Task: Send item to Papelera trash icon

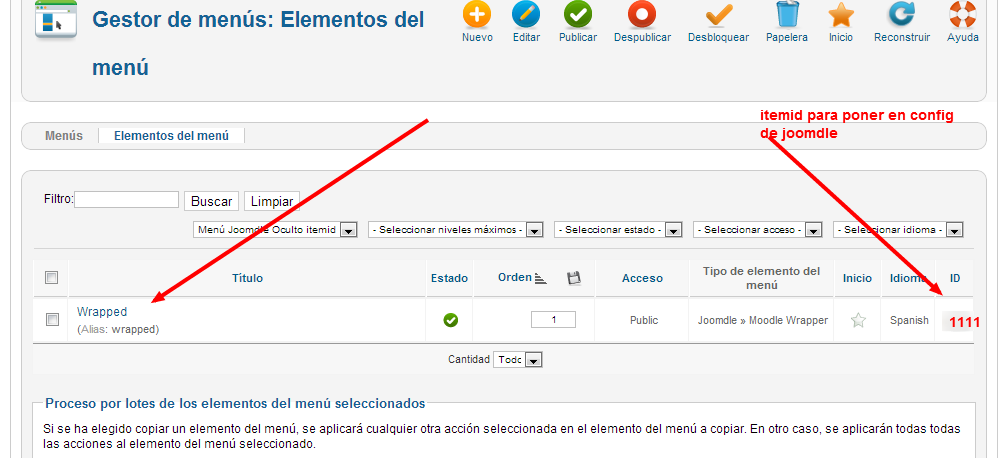Action: coord(787,15)
